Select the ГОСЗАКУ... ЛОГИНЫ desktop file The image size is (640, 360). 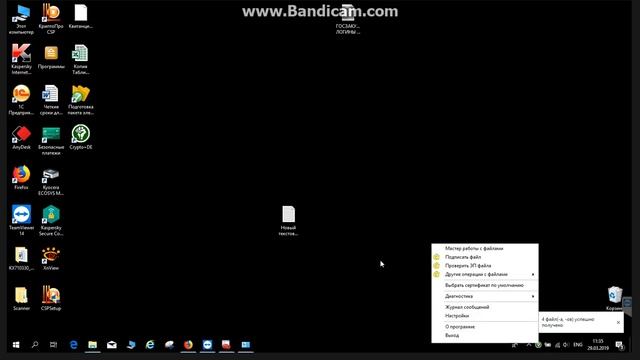(348, 19)
